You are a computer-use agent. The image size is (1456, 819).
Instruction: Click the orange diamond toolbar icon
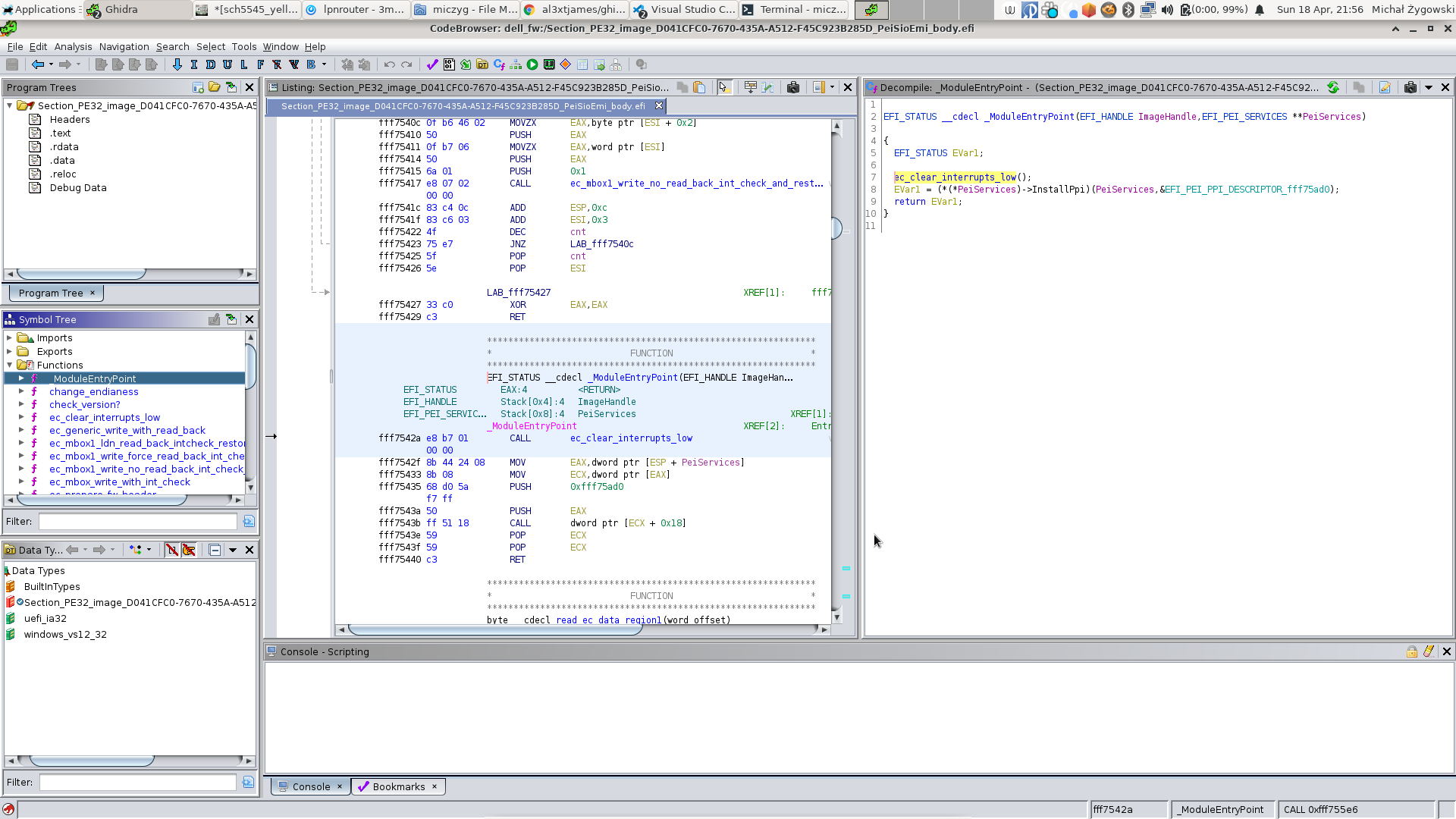pos(566,64)
